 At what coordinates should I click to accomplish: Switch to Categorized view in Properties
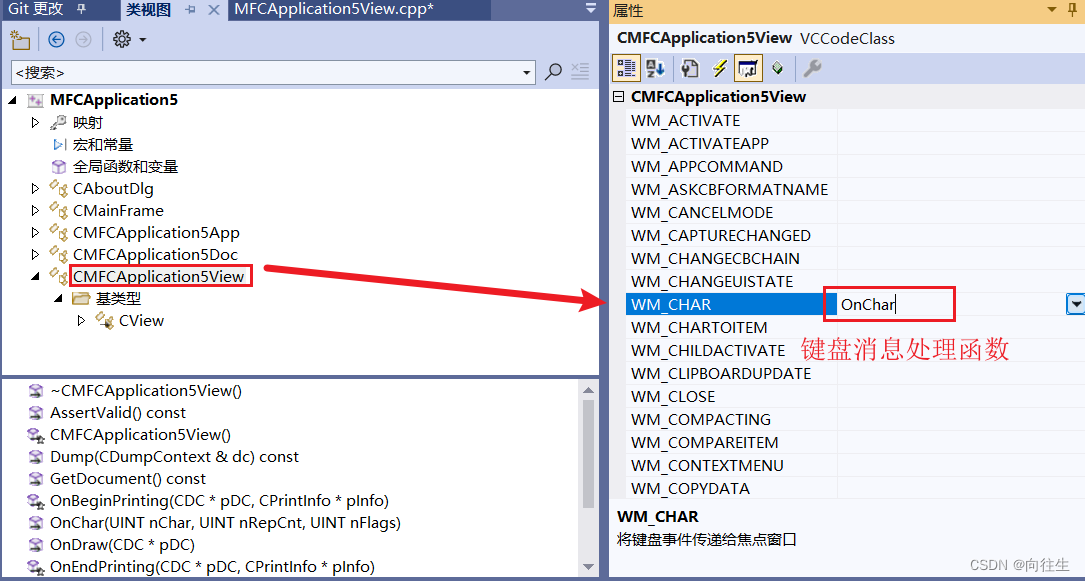(626, 68)
